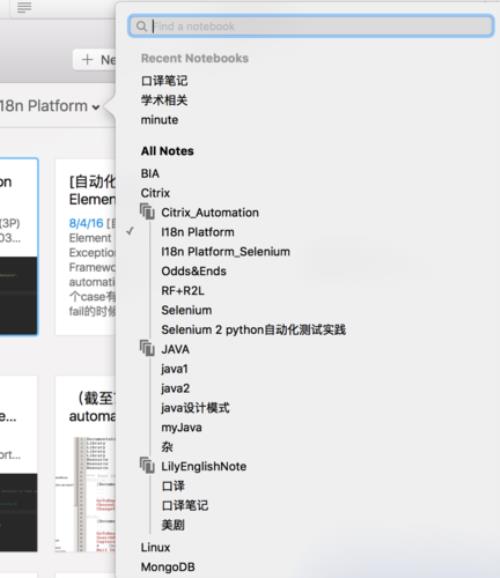This screenshot has height=578, width=500.
Task: Select the BIA notebook
Action: [150, 174]
